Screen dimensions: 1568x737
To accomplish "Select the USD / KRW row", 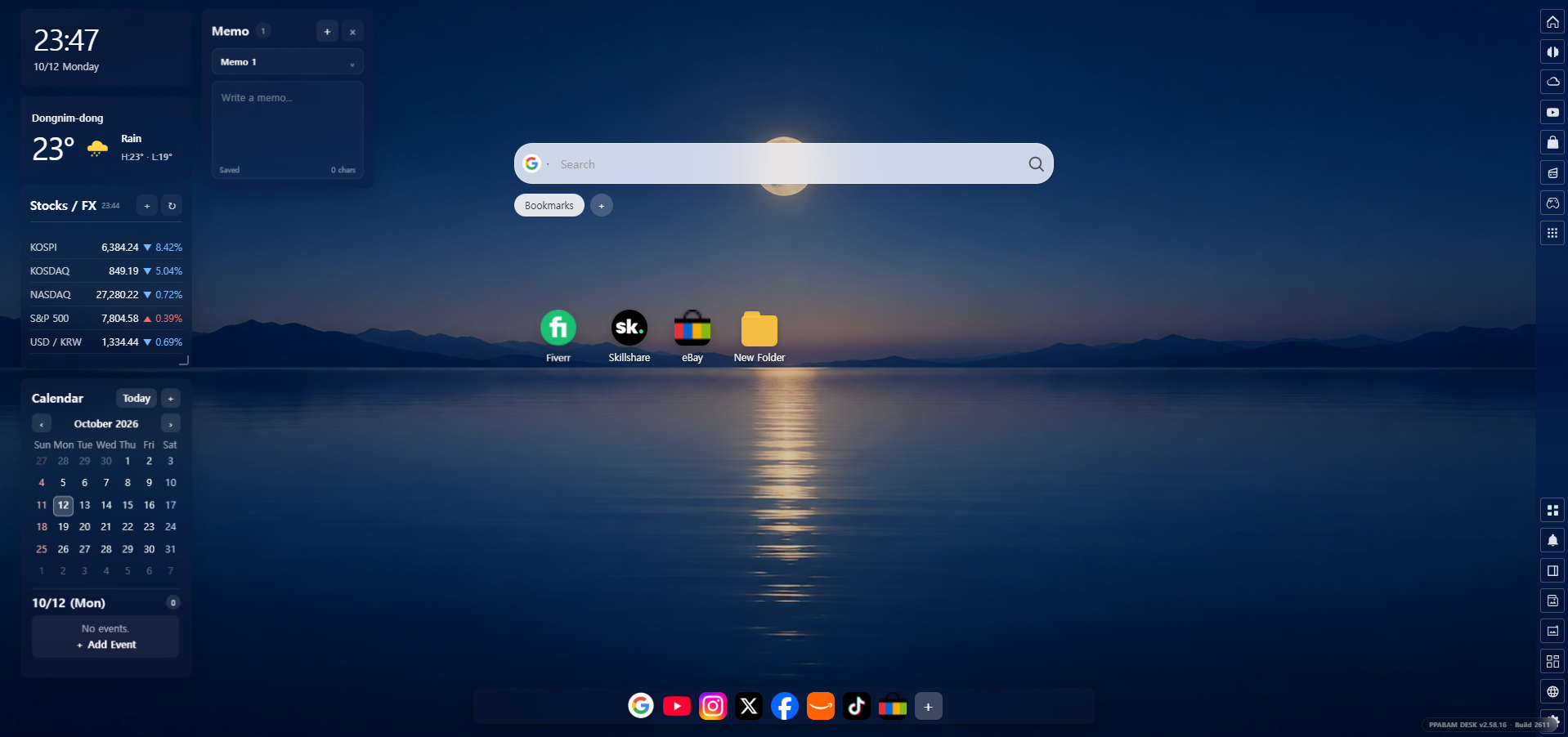I will pyautogui.click(x=106, y=342).
